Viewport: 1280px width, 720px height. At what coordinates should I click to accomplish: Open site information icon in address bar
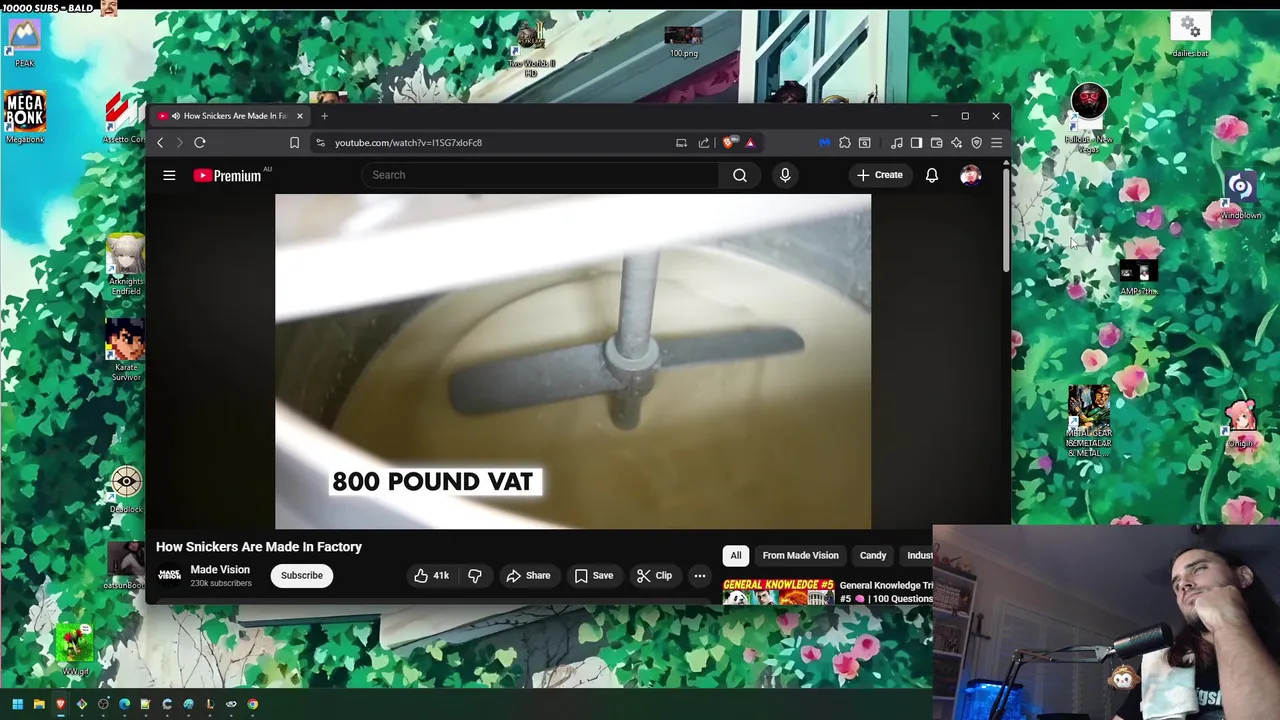click(320, 143)
